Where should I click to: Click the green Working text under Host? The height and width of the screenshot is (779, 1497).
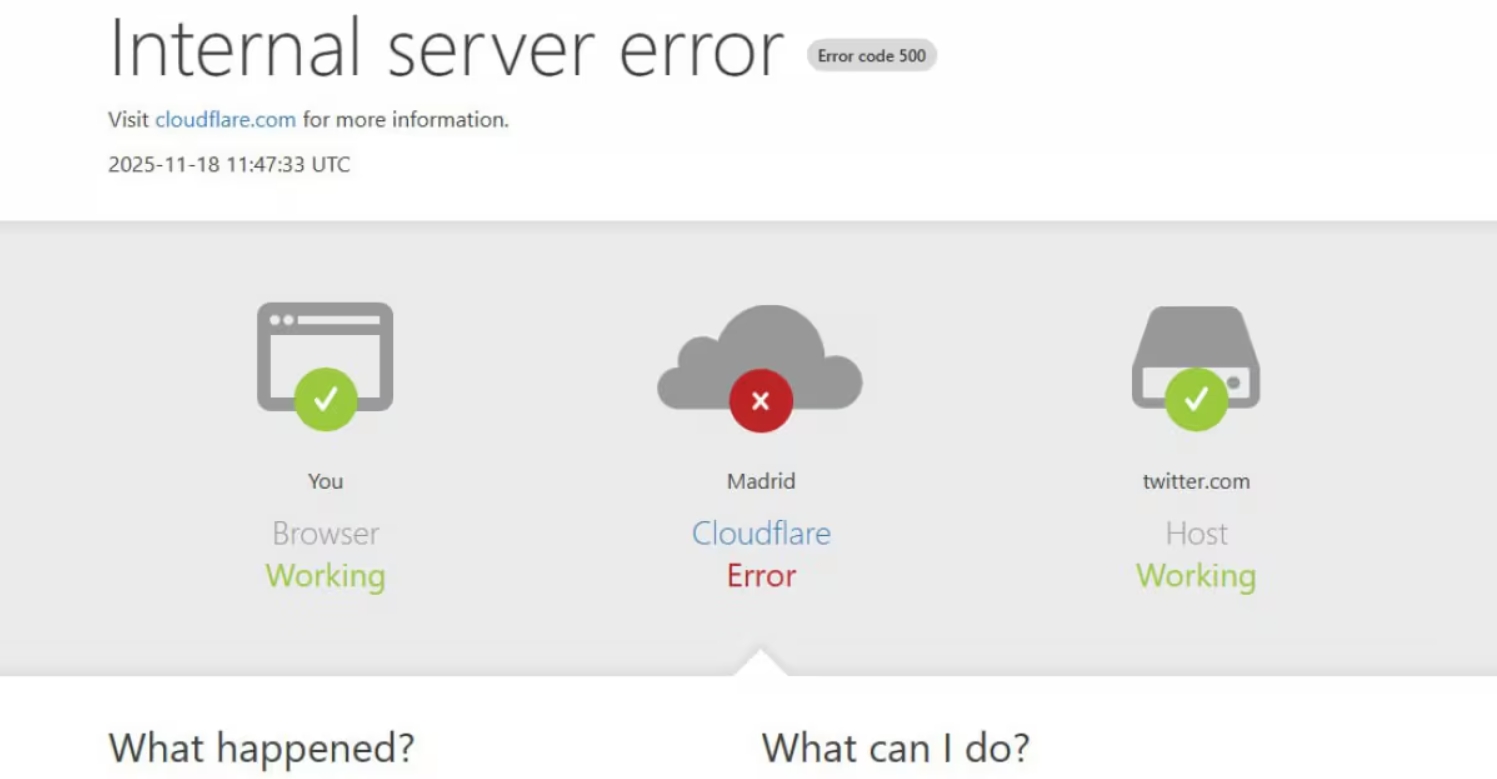(1196, 576)
